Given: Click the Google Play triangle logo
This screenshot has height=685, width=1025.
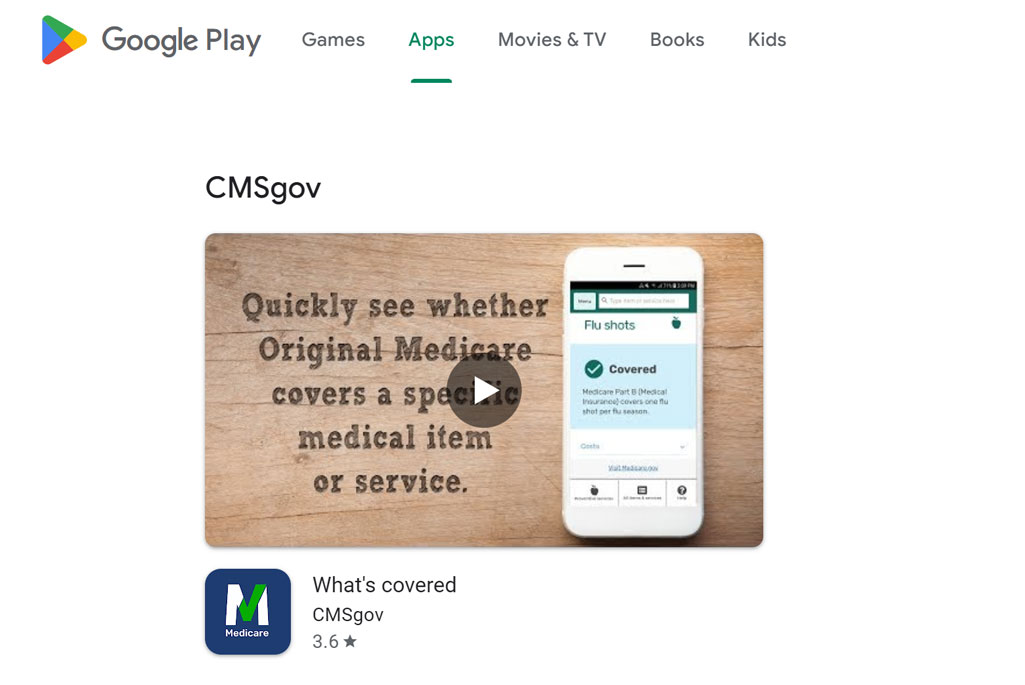Looking at the screenshot, I should tap(63, 40).
